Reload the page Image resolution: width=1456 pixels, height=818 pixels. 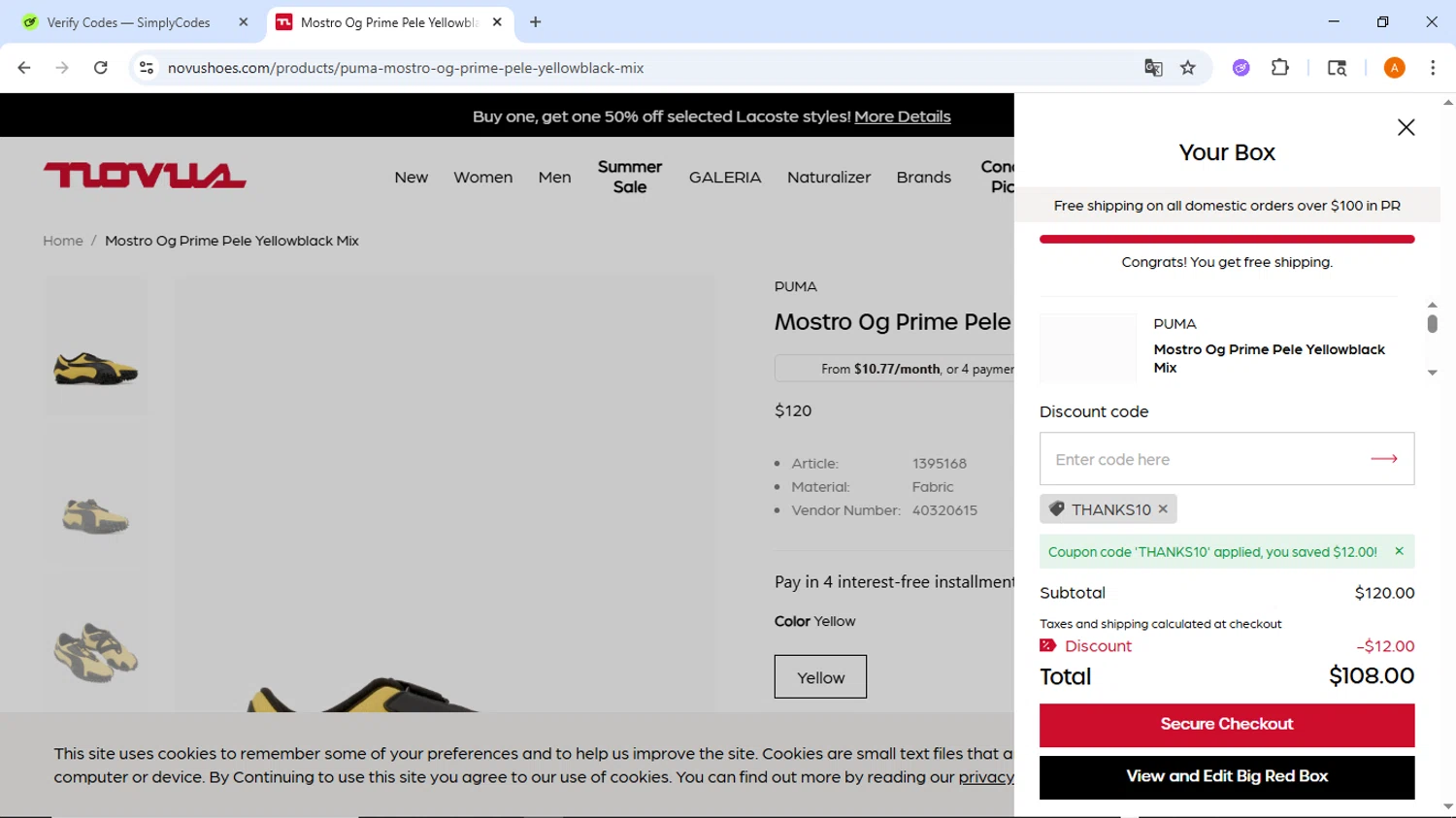click(100, 68)
